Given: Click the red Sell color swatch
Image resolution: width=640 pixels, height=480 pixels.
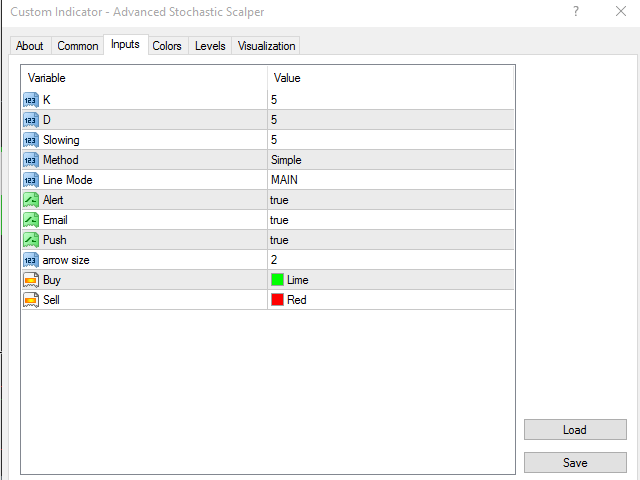Looking at the screenshot, I should point(278,300).
